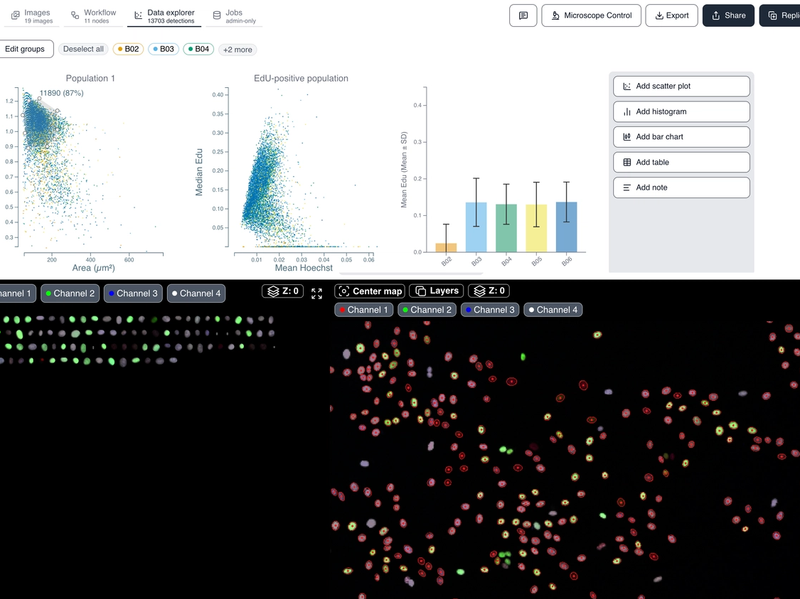
Task: Click the Data explorer chart icon
Action: point(138,16)
